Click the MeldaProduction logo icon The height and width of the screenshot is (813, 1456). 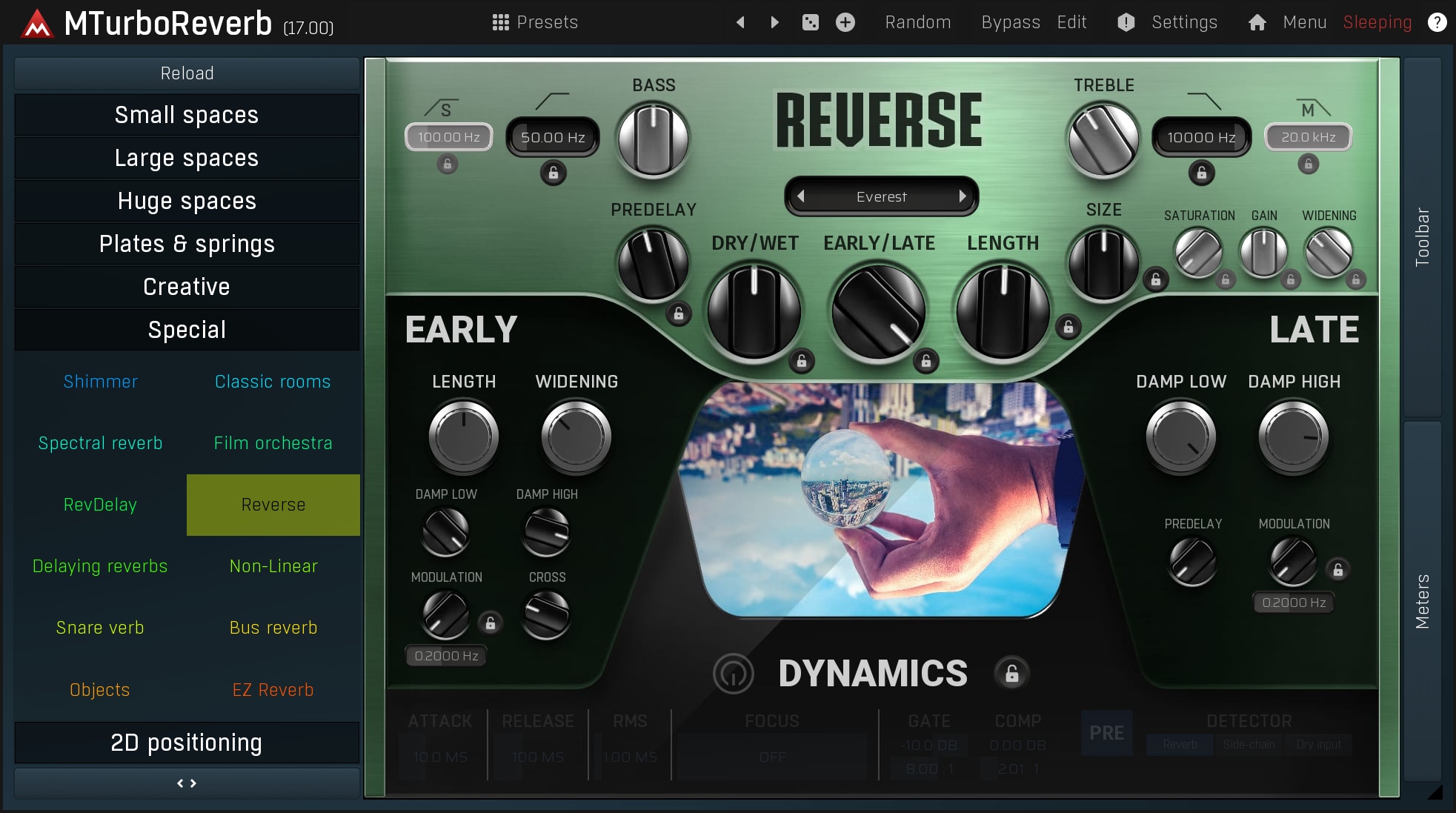(x=37, y=24)
